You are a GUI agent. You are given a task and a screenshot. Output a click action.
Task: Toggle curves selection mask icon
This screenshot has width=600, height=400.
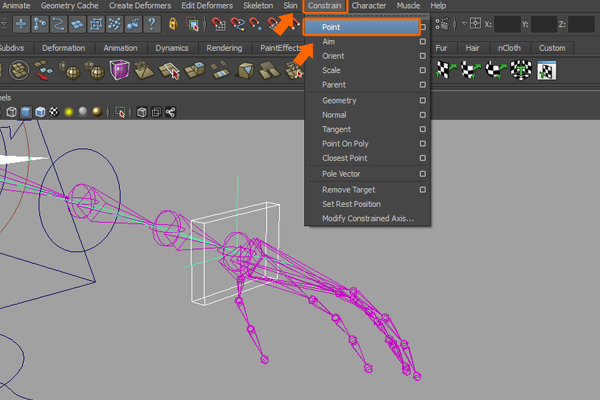pyautogui.click(x=58, y=24)
